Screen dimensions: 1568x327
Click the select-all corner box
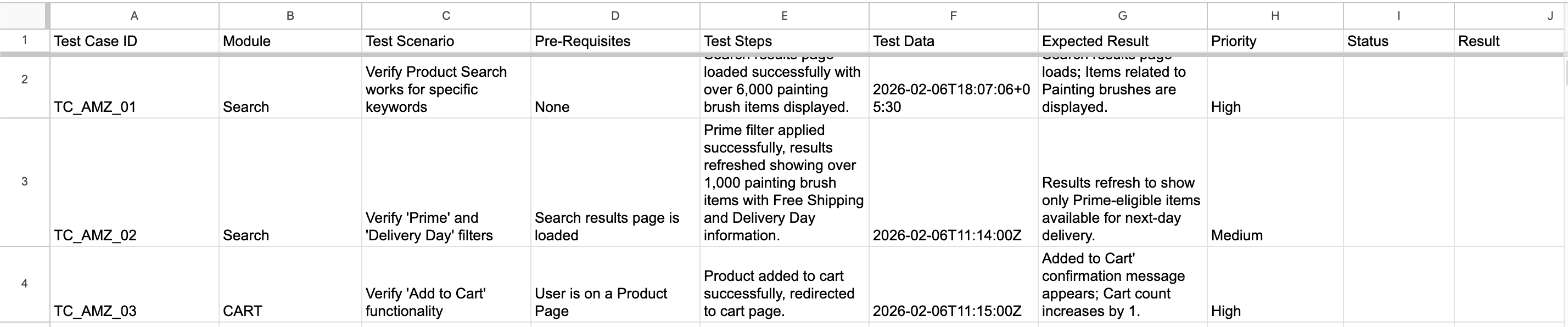[x=24, y=16]
